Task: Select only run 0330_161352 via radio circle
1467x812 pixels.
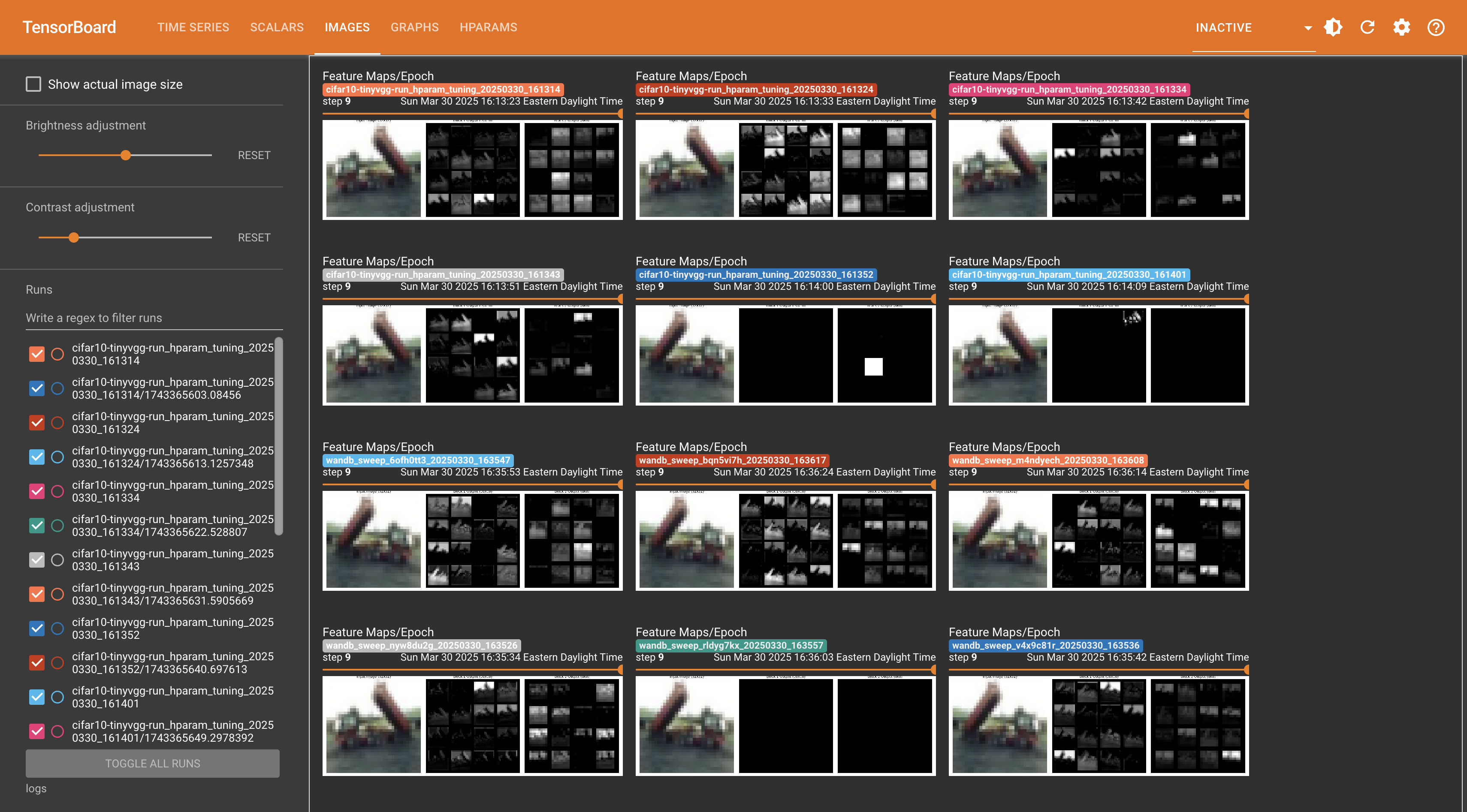Action: tap(57, 628)
